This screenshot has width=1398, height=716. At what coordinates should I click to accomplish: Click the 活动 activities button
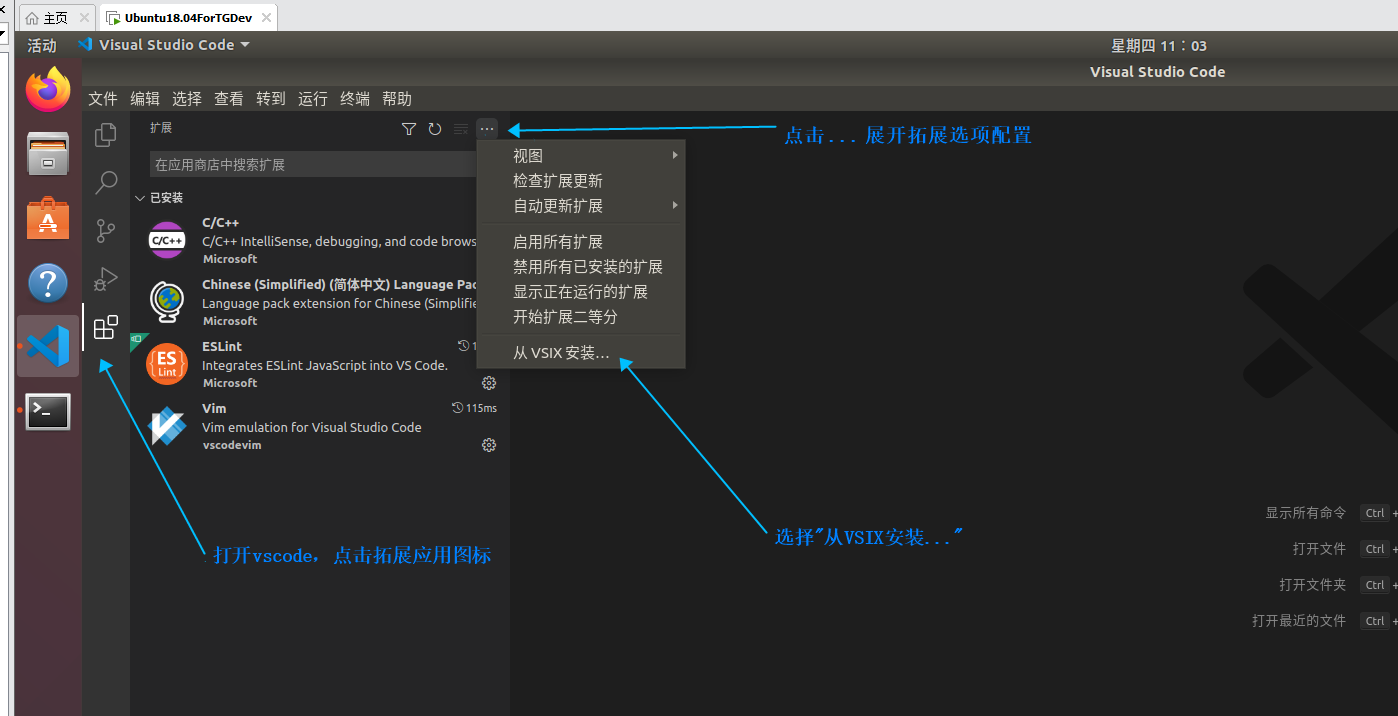point(42,45)
